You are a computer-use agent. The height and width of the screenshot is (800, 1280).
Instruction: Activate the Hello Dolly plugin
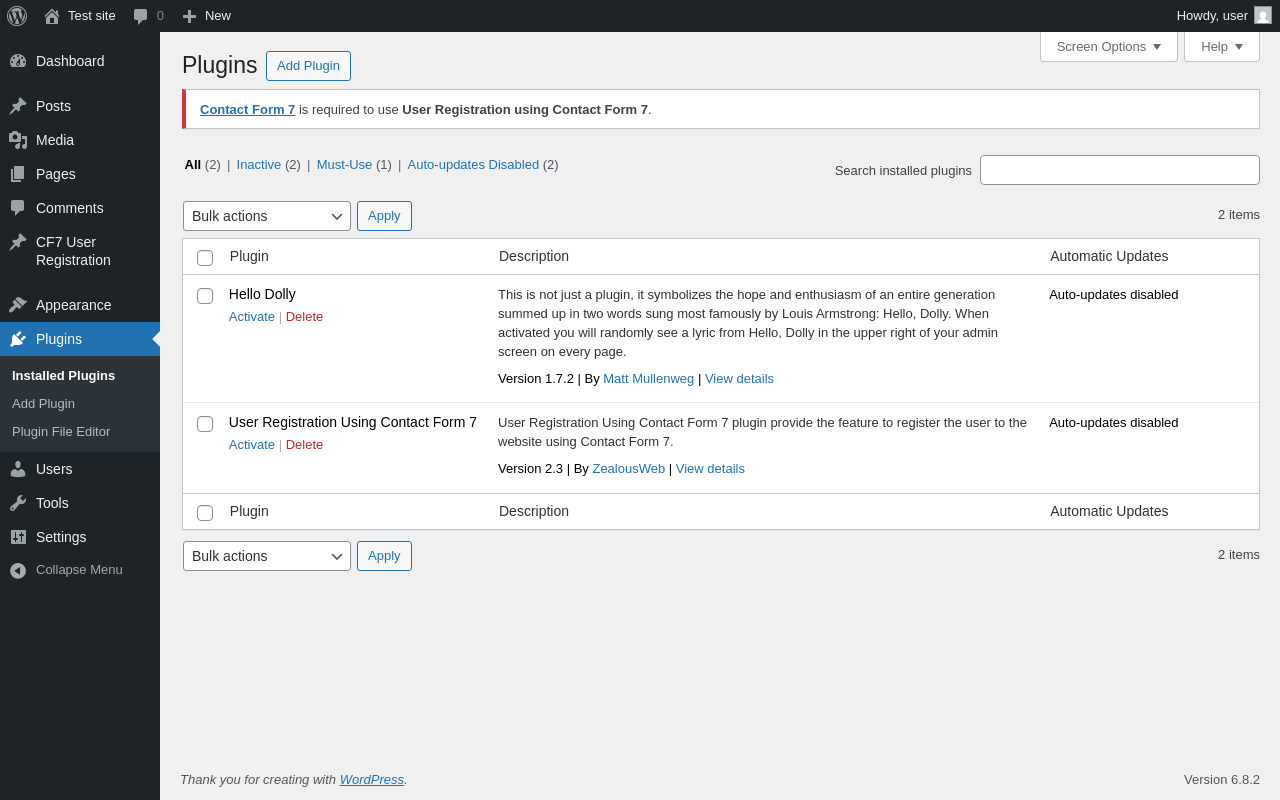click(251, 317)
